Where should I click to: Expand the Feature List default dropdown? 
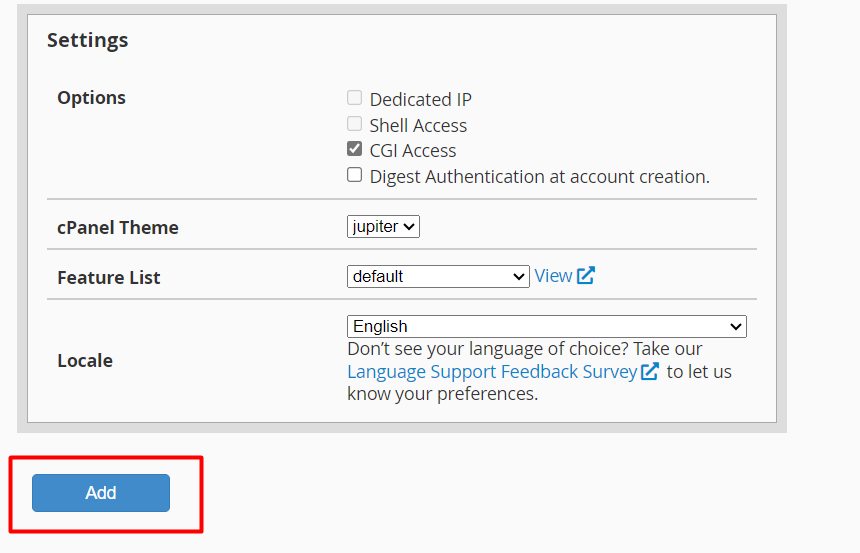click(437, 277)
